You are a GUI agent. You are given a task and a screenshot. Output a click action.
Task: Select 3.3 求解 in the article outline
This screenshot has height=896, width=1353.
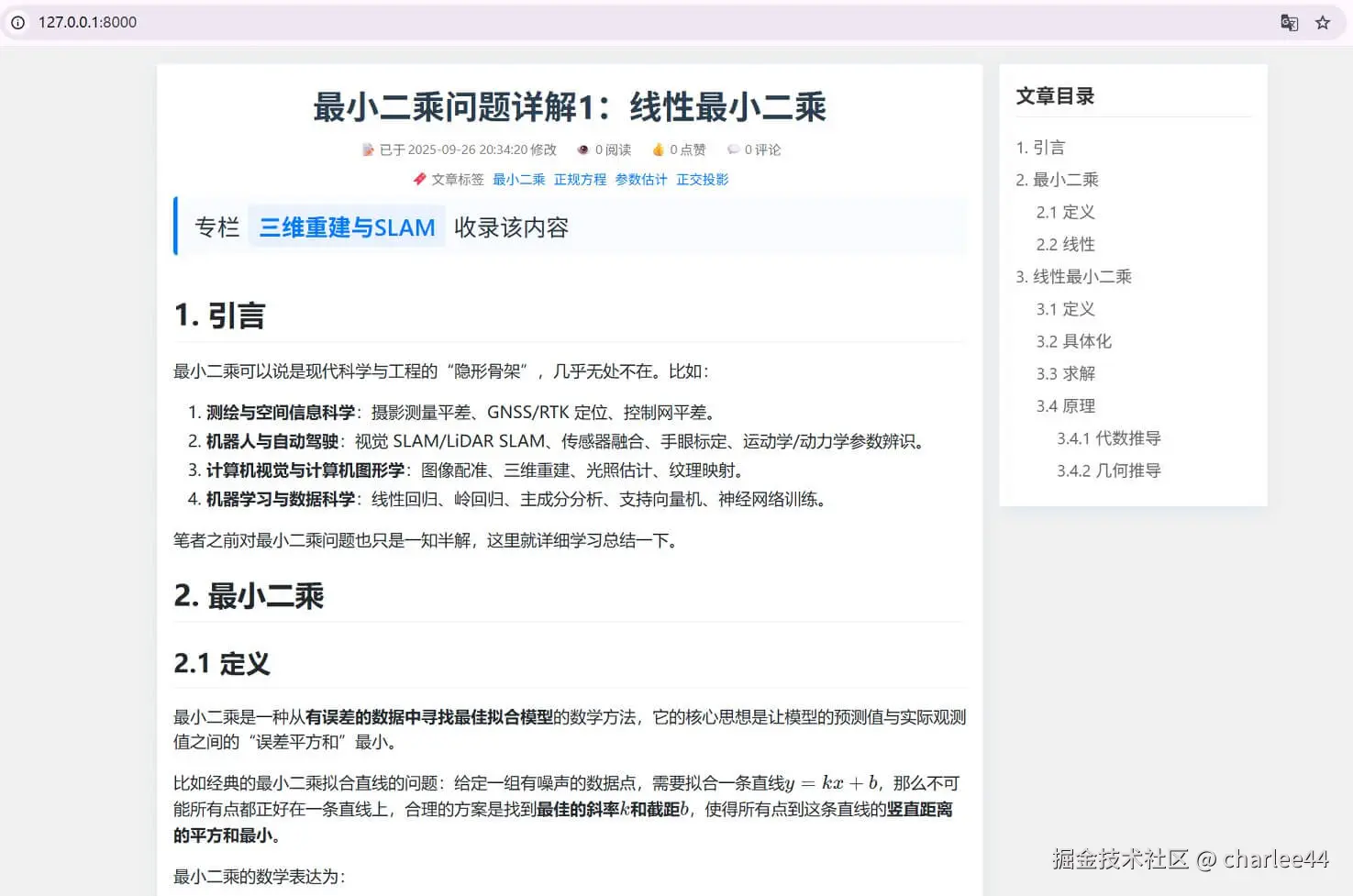(x=1066, y=373)
